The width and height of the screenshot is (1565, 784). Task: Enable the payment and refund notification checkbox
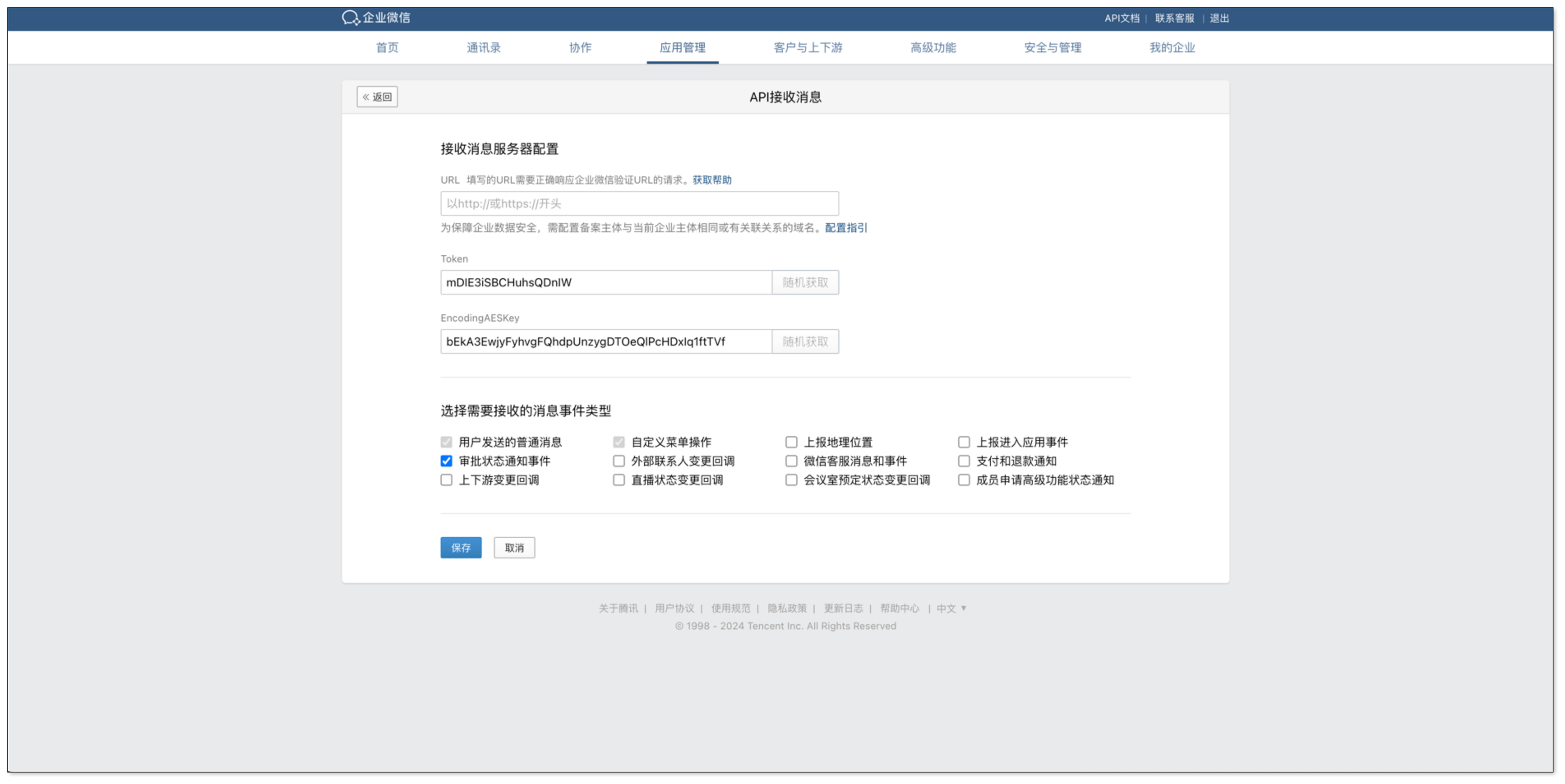click(x=964, y=461)
